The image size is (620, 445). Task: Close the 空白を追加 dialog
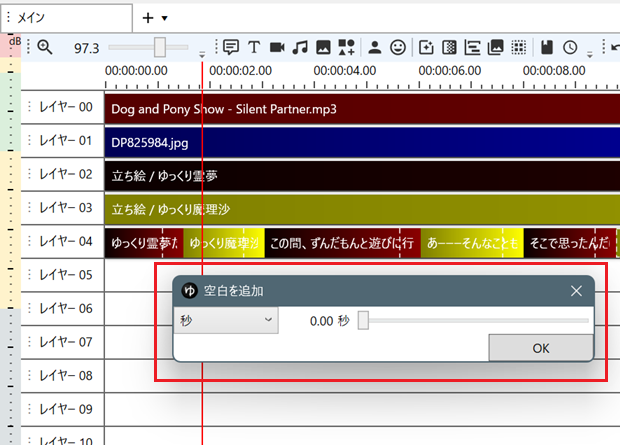[576, 290]
